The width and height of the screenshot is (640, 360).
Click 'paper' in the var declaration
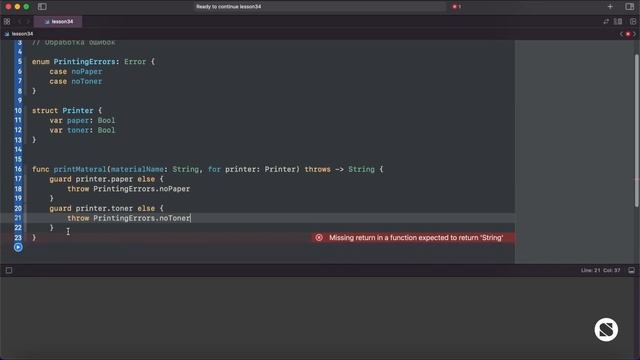tap(78, 120)
